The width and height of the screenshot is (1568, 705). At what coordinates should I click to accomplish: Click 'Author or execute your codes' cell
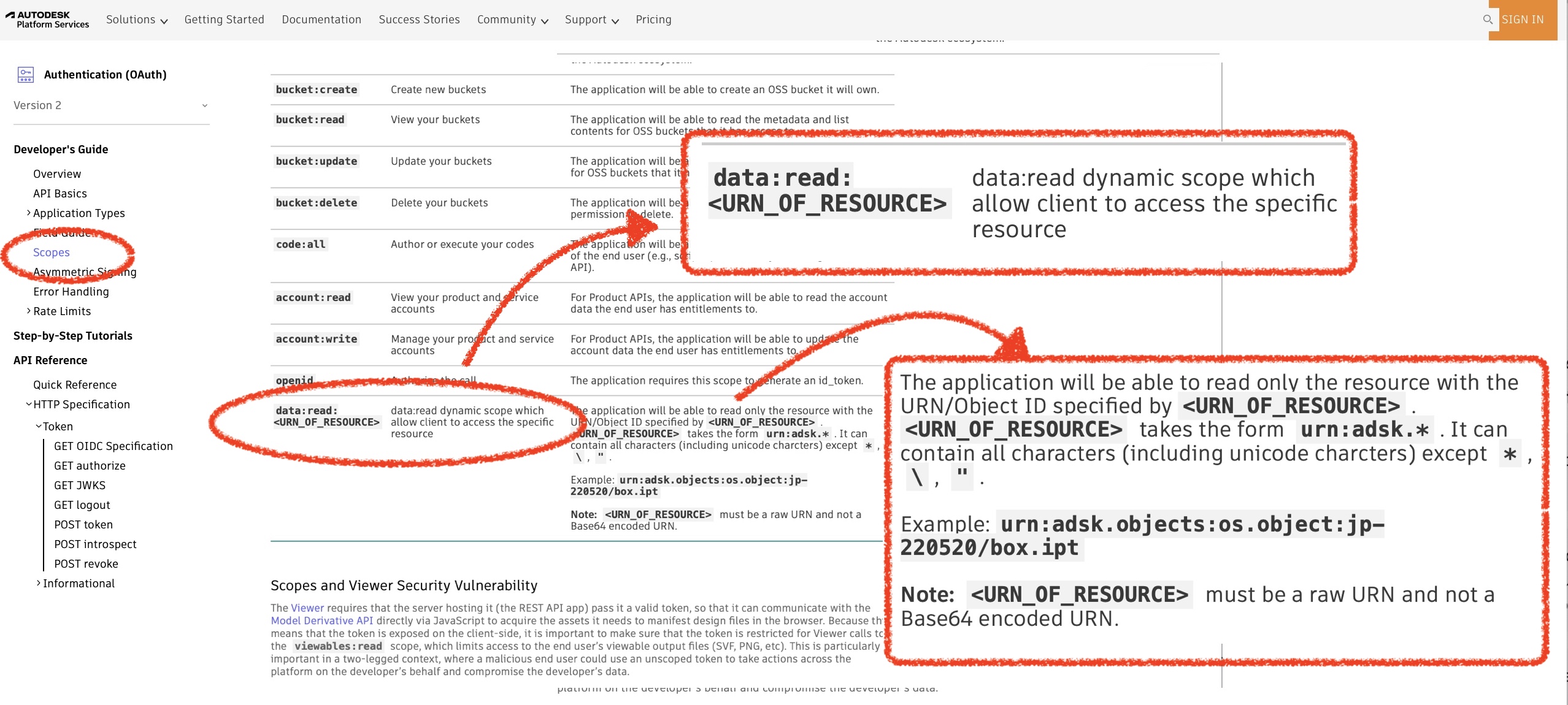(x=463, y=245)
